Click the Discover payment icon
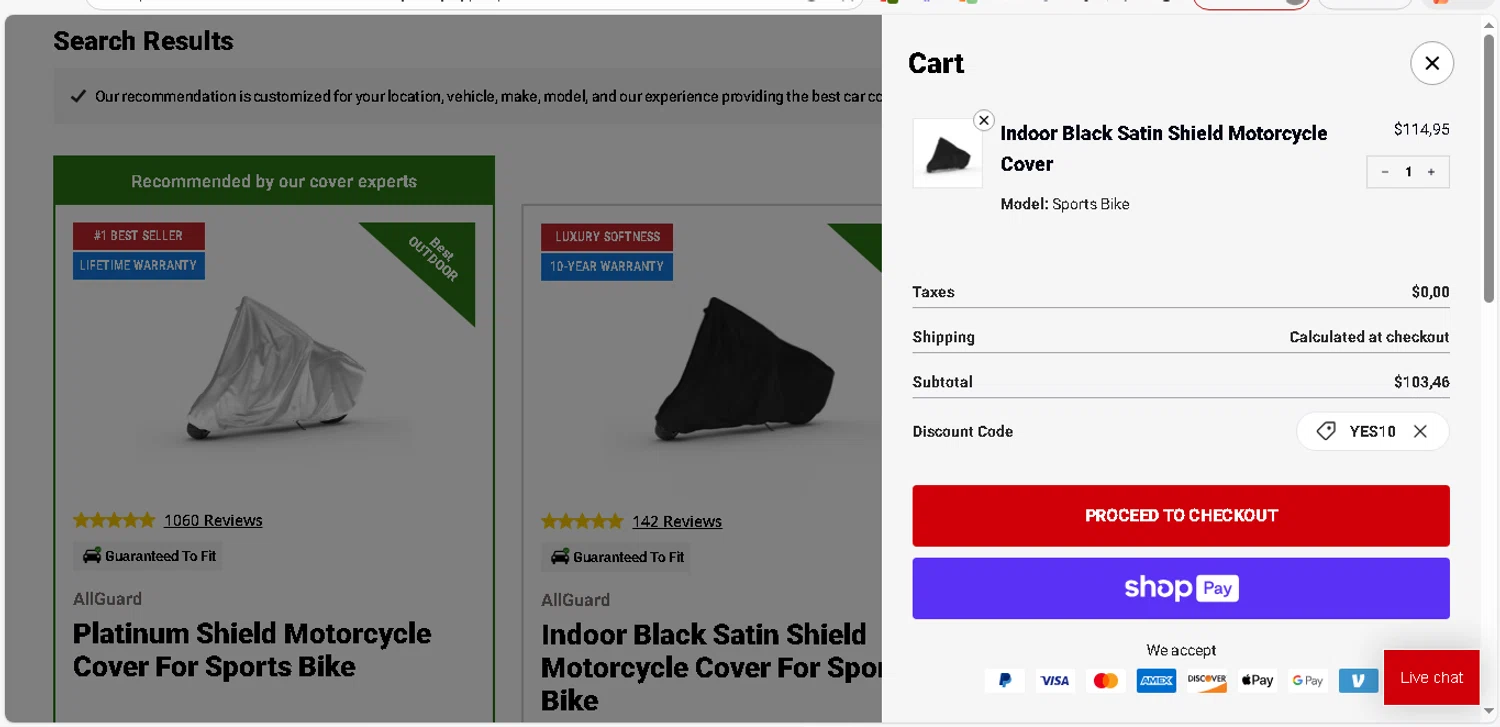The width and height of the screenshot is (1500, 727). click(1207, 680)
